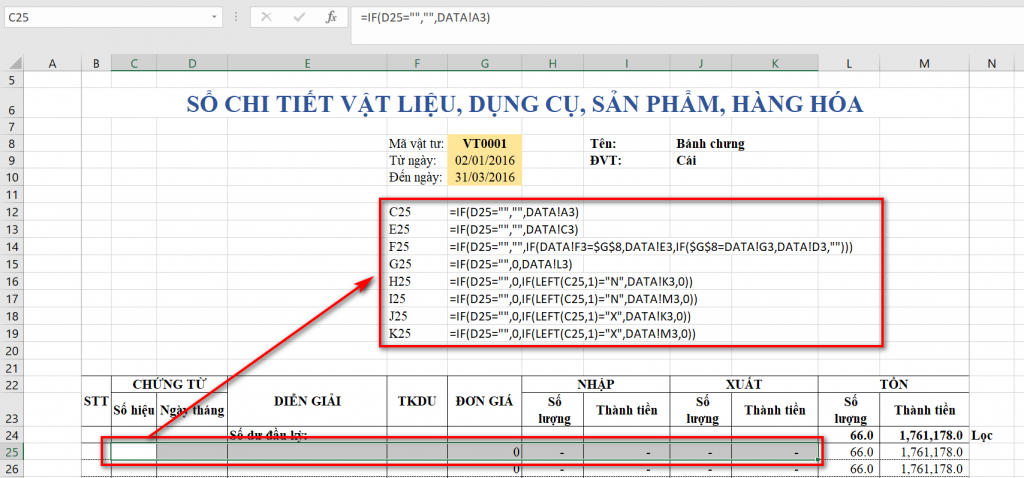
Task: Select column F header
Action: click(417, 63)
